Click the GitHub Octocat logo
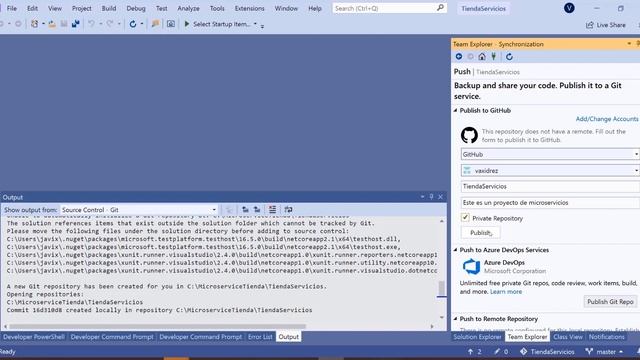Viewport: 640px width, 360px height. (469, 135)
